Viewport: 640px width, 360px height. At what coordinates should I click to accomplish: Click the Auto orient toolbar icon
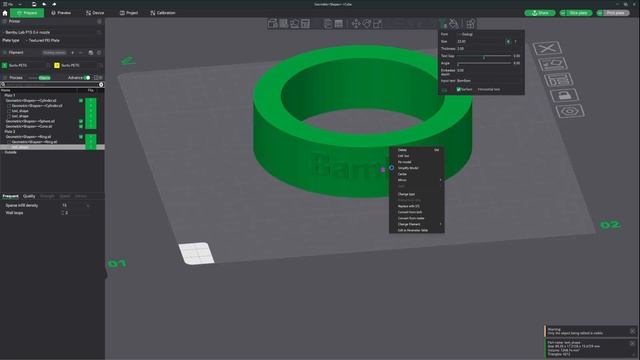click(x=294, y=24)
